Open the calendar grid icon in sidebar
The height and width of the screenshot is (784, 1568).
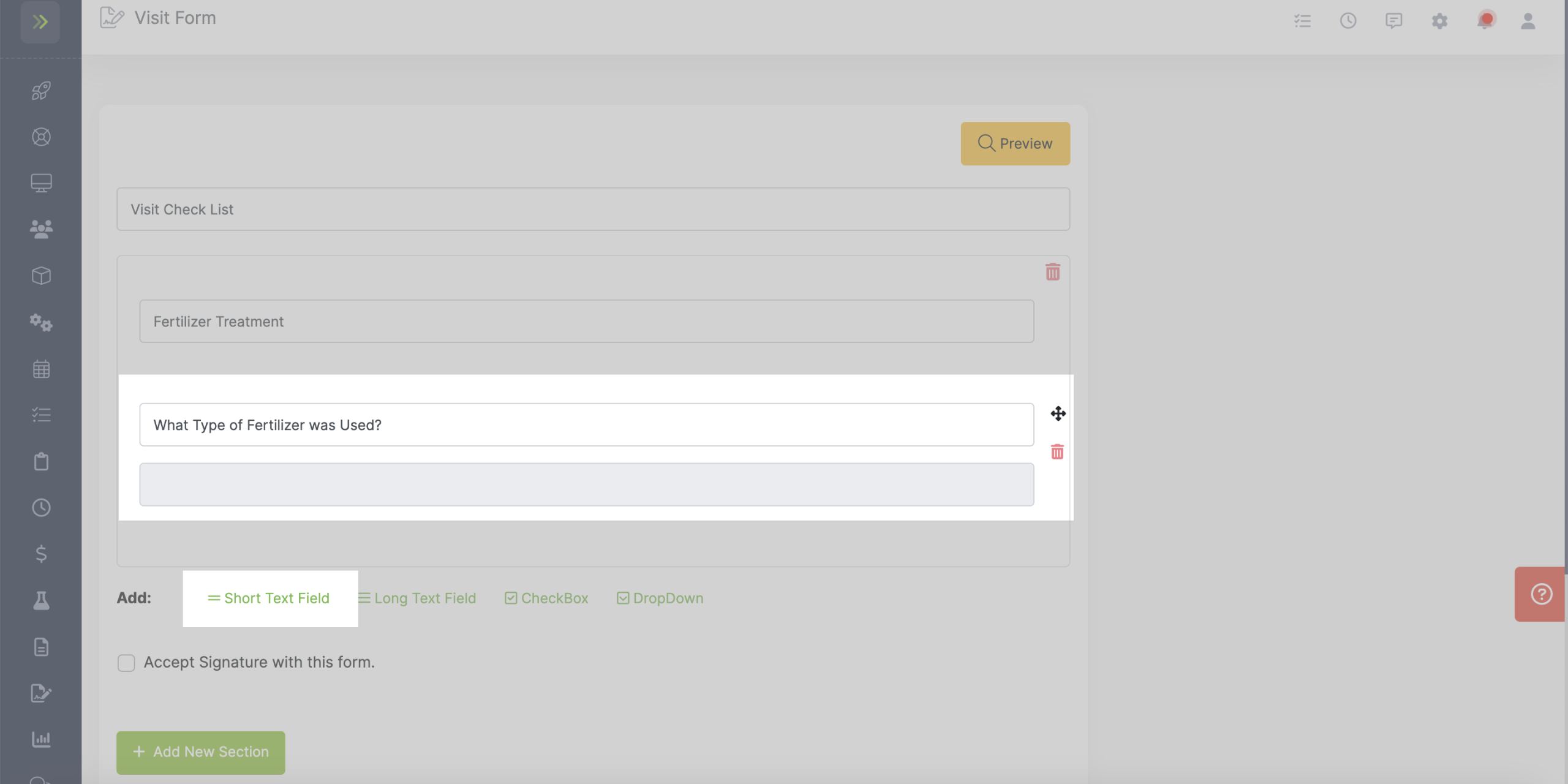point(41,369)
